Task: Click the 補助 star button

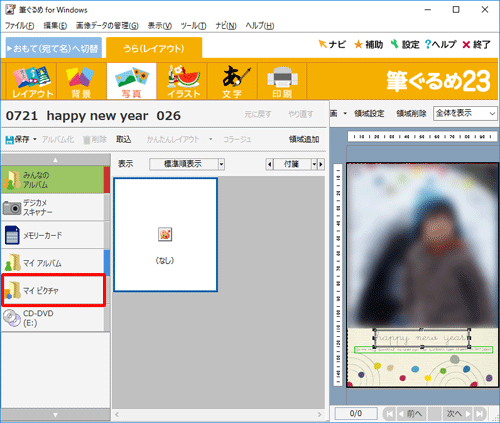Action: pyautogui.click(x=368, y=44)
